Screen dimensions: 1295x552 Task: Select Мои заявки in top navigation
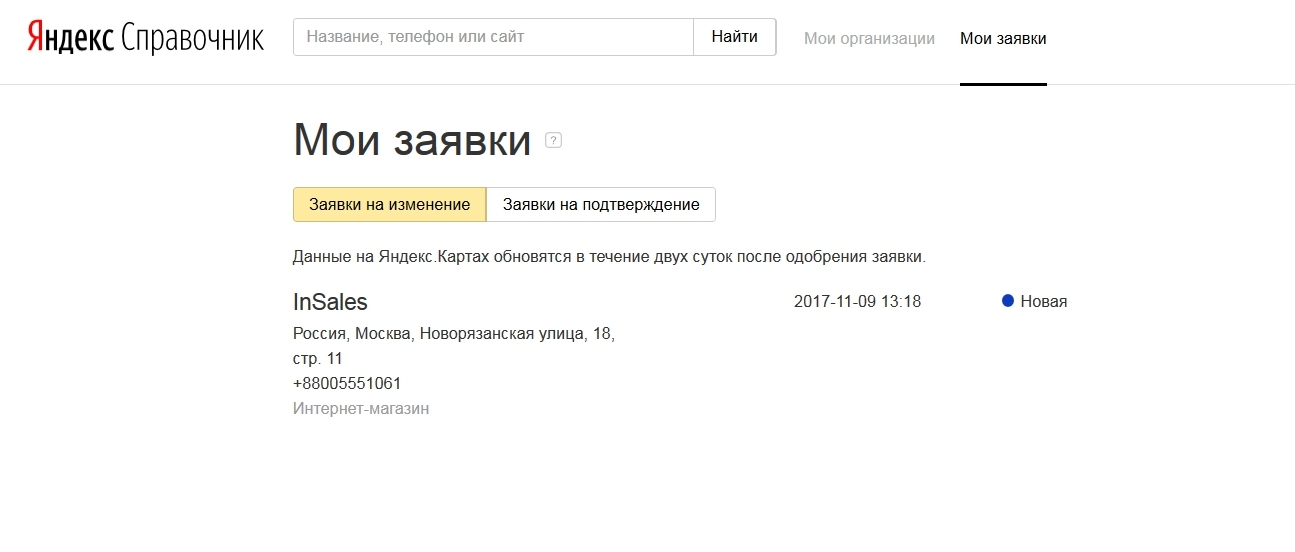click(1003, 39)
